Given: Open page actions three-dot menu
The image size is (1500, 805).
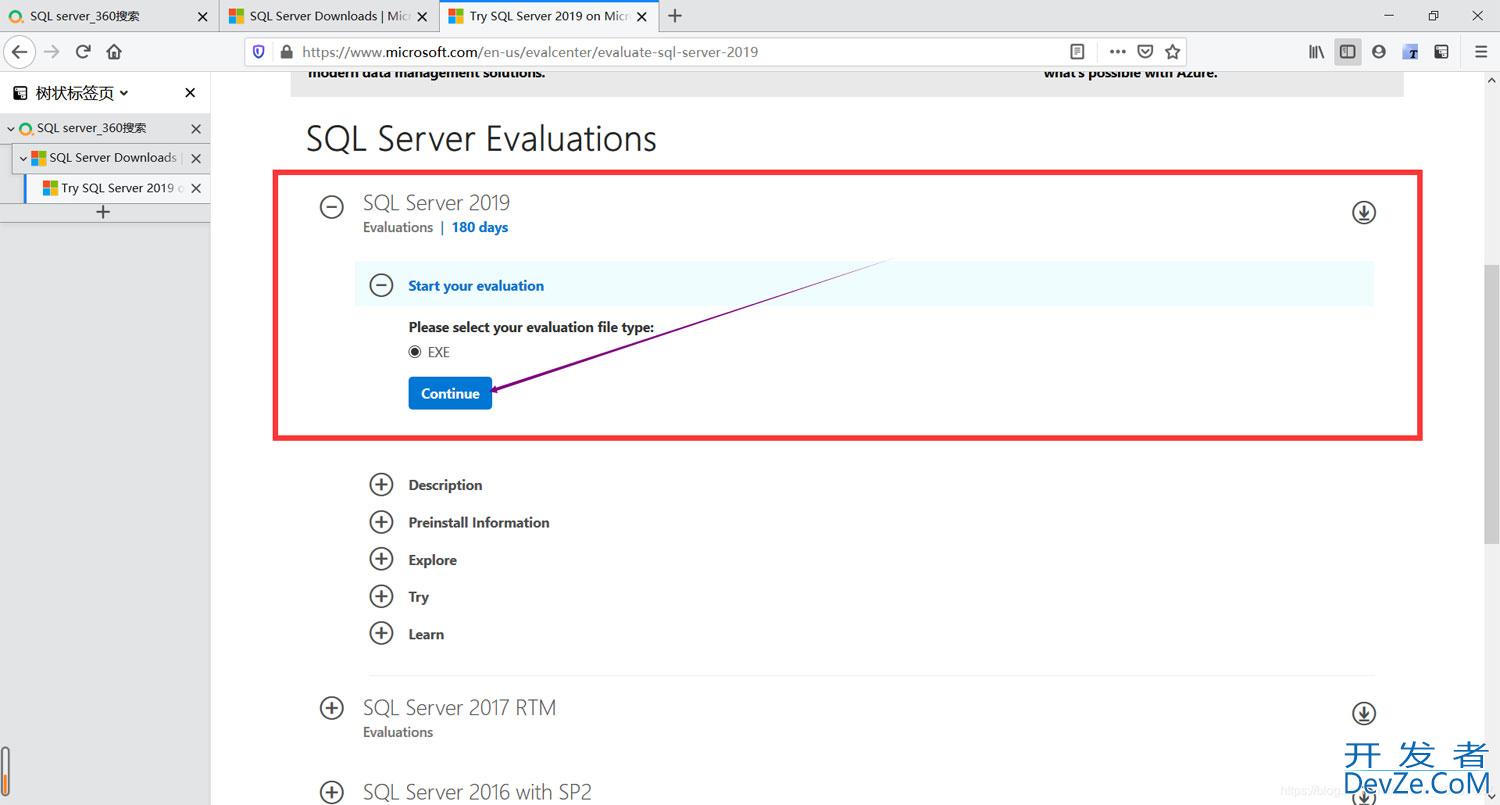Looking at the screenshot, I should 1118,52.
